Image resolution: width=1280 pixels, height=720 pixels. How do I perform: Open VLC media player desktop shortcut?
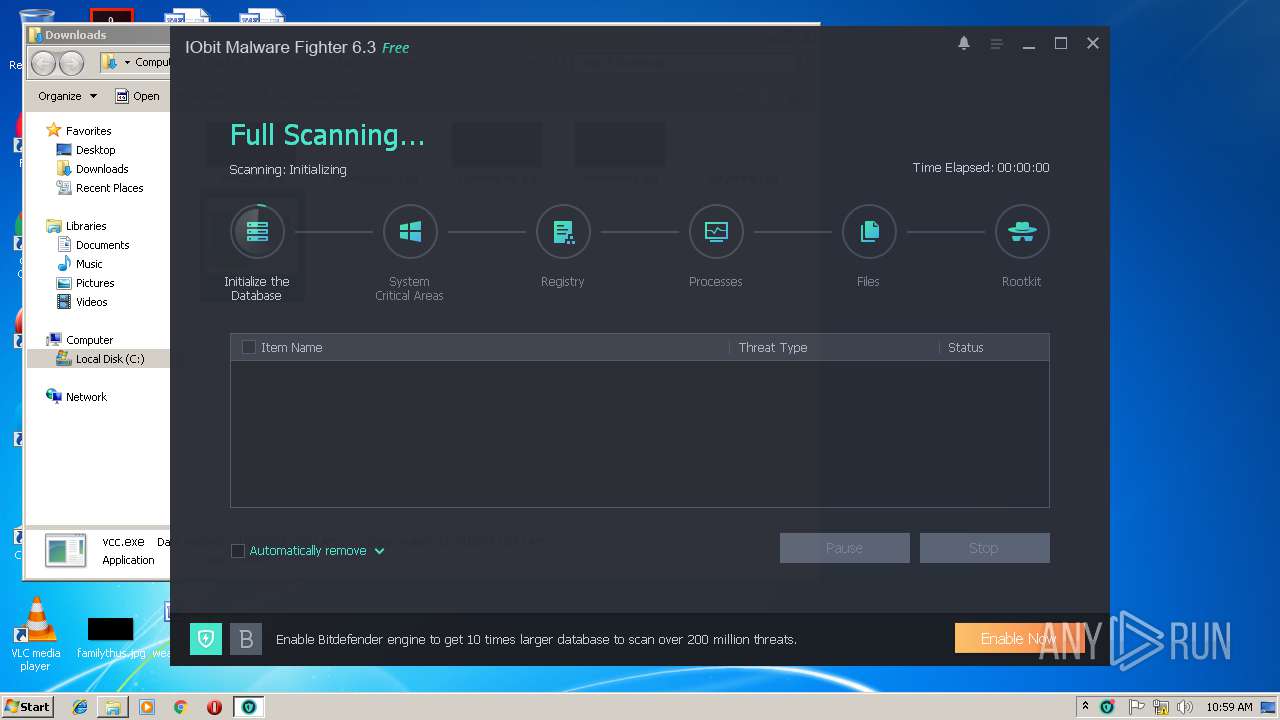coord(36,633)
